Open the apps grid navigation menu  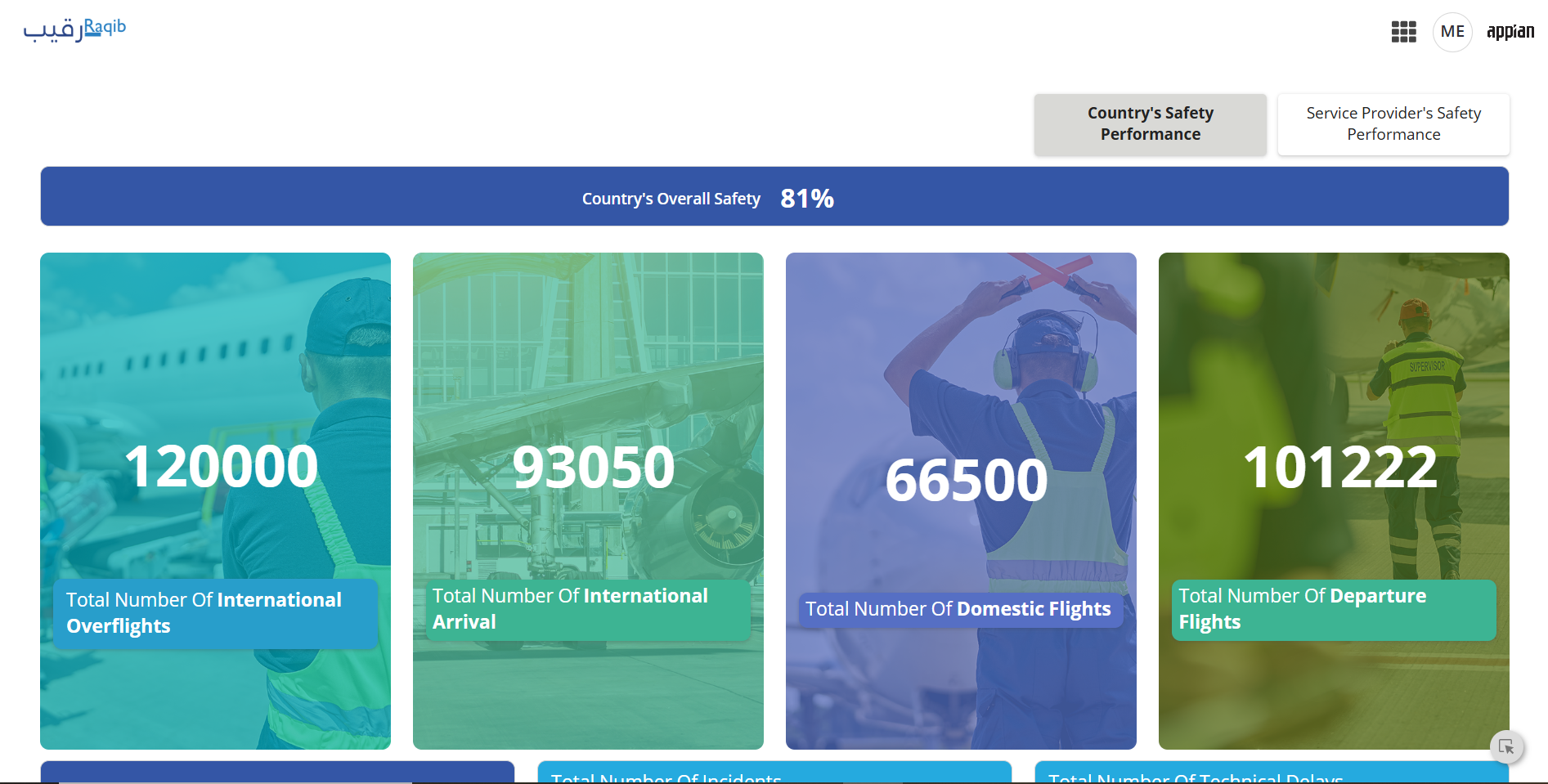click(1403, 32)
